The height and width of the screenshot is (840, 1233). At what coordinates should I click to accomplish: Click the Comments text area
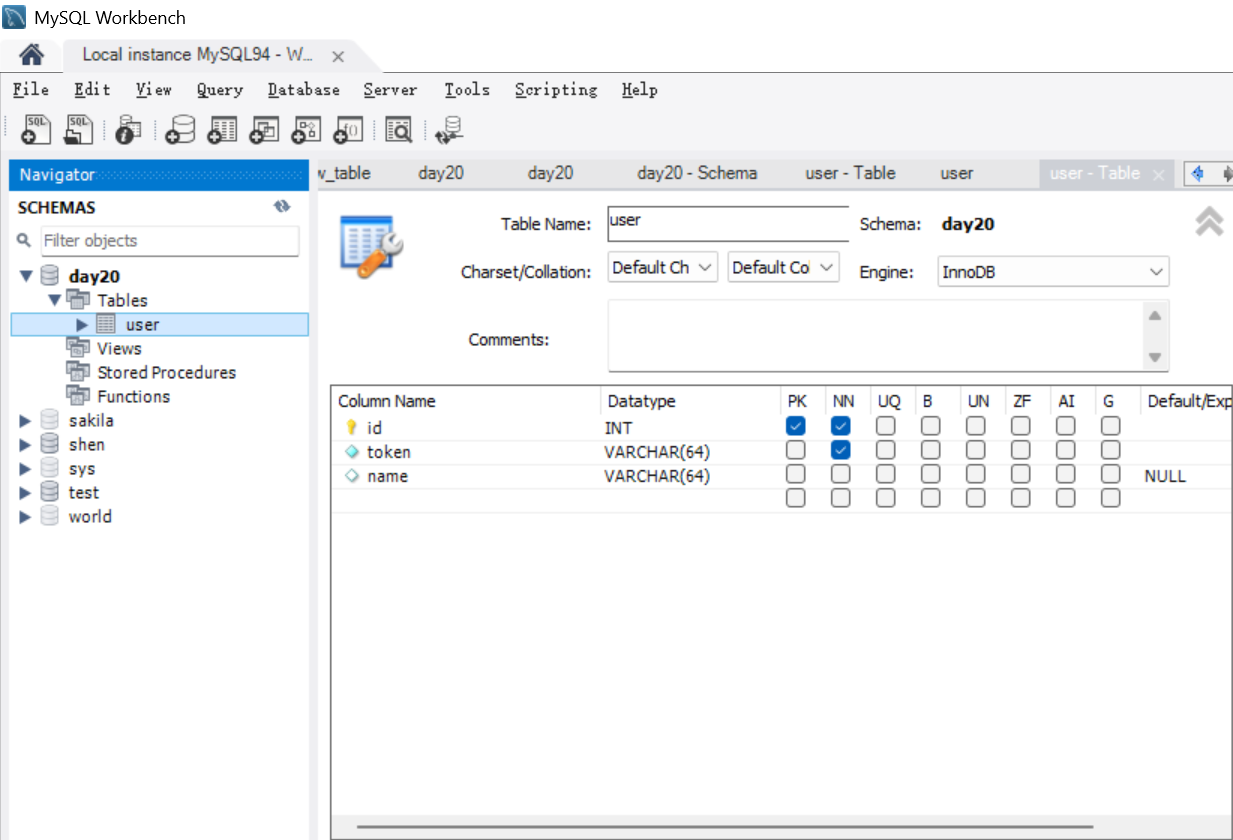coord(876,336)
